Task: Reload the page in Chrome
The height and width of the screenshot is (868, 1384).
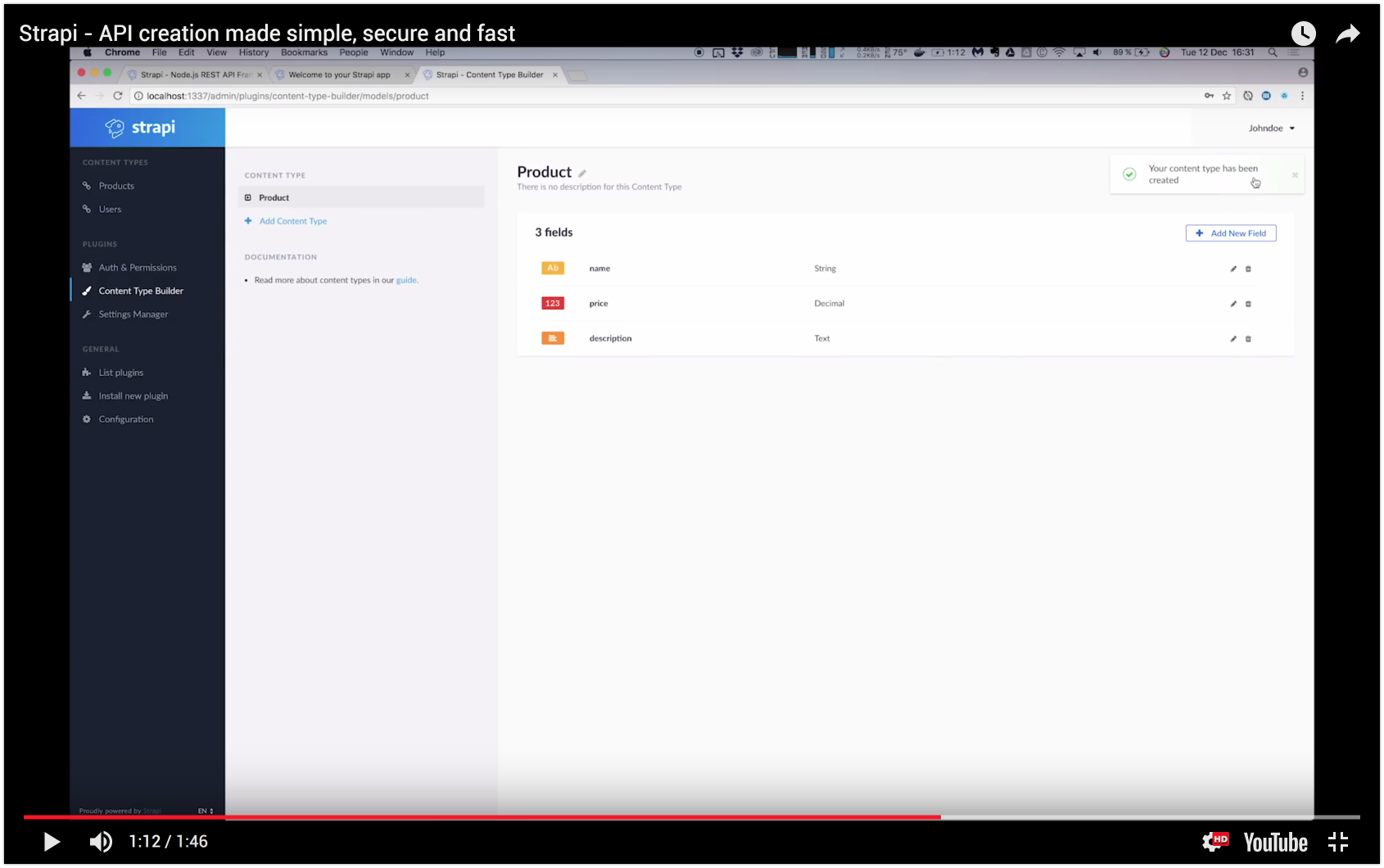Action: (117, 96)
